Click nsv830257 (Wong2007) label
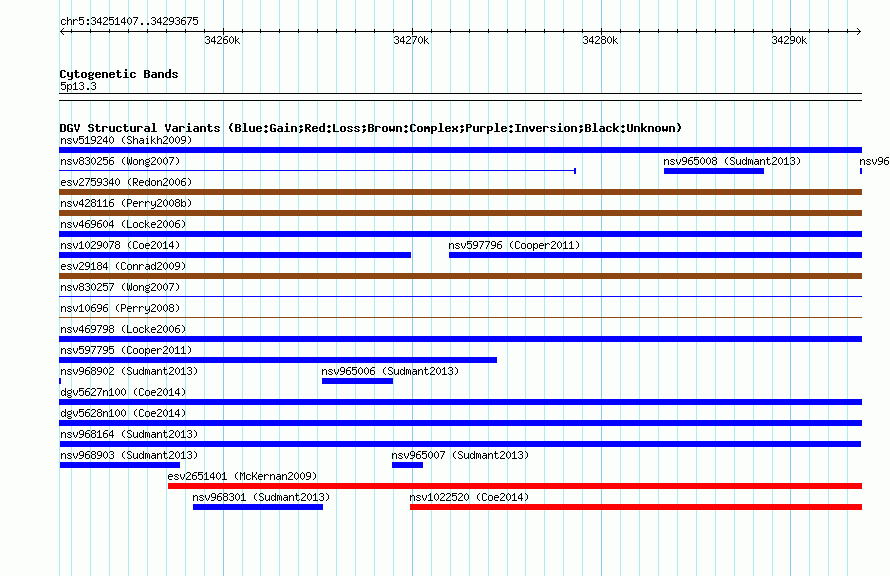Screen dimensions: 890x576 pyautogui.click(x=120, y=287)
